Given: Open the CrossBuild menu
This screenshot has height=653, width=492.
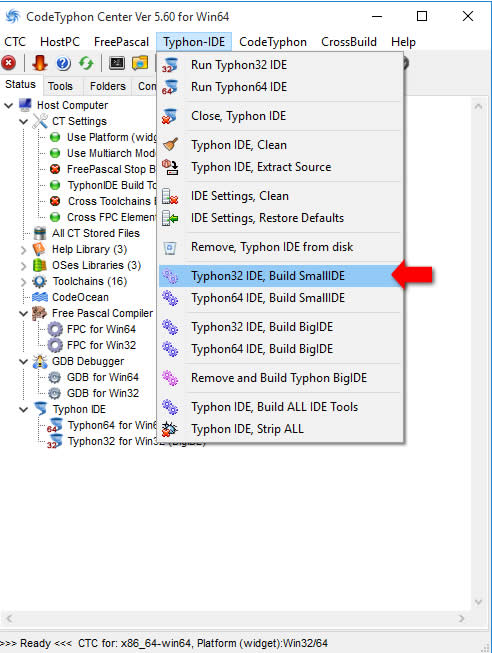Looking at the screenshot, I should tap(349, 42).
